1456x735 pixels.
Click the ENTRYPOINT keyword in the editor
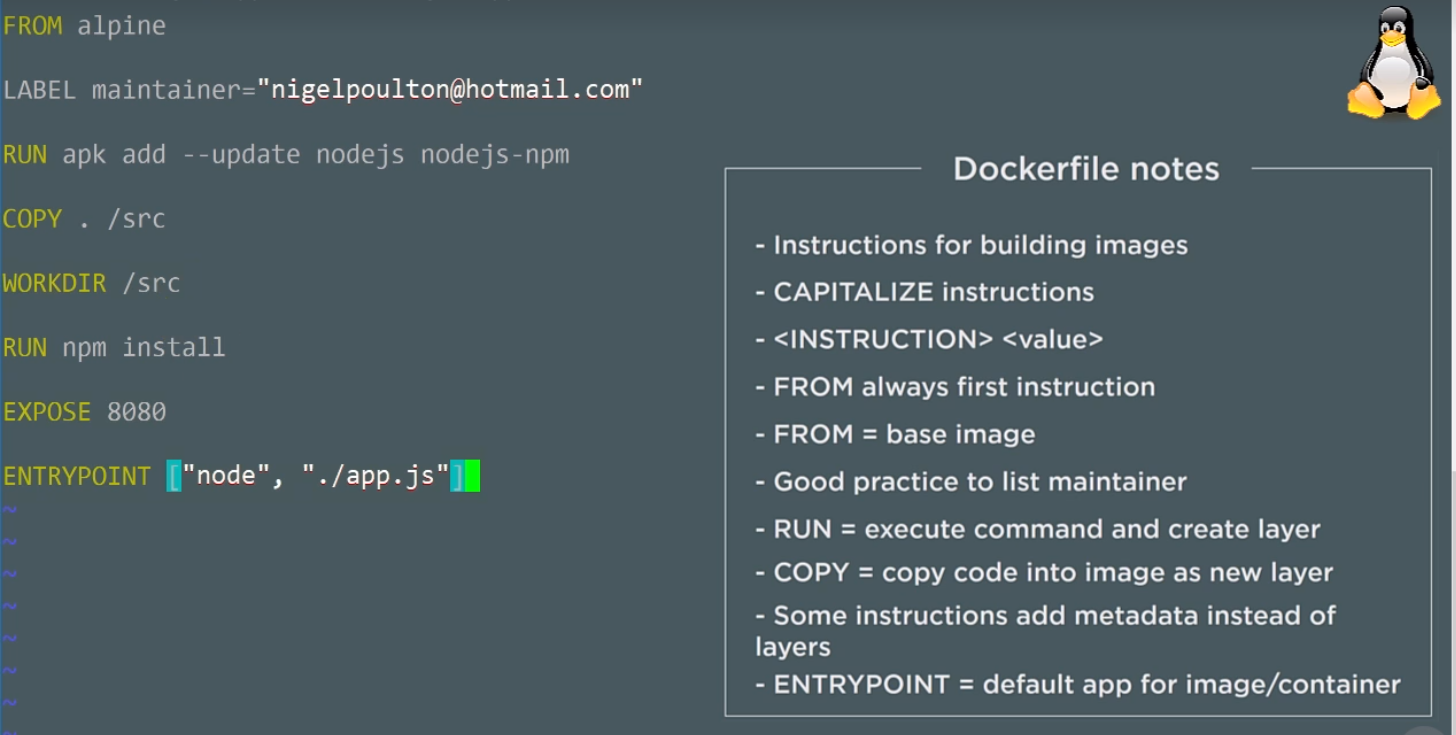click(x=77, y=476)
